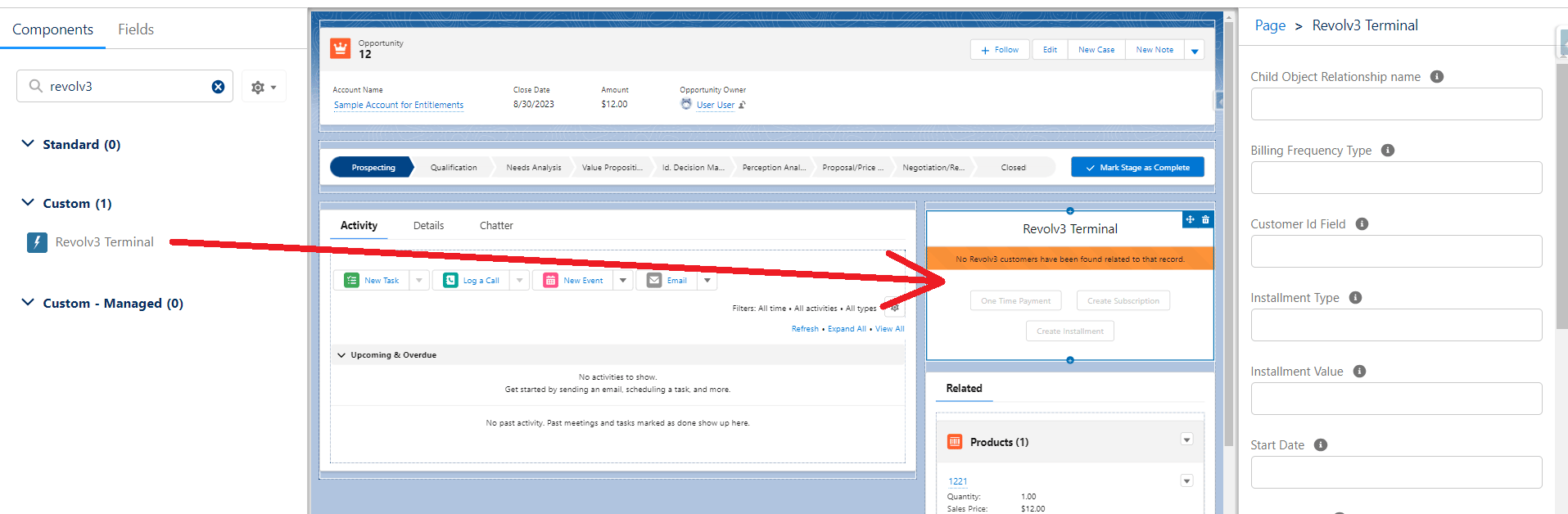Show info for Installment Value
1568x514 pixels.
[x=1359, y=371]
